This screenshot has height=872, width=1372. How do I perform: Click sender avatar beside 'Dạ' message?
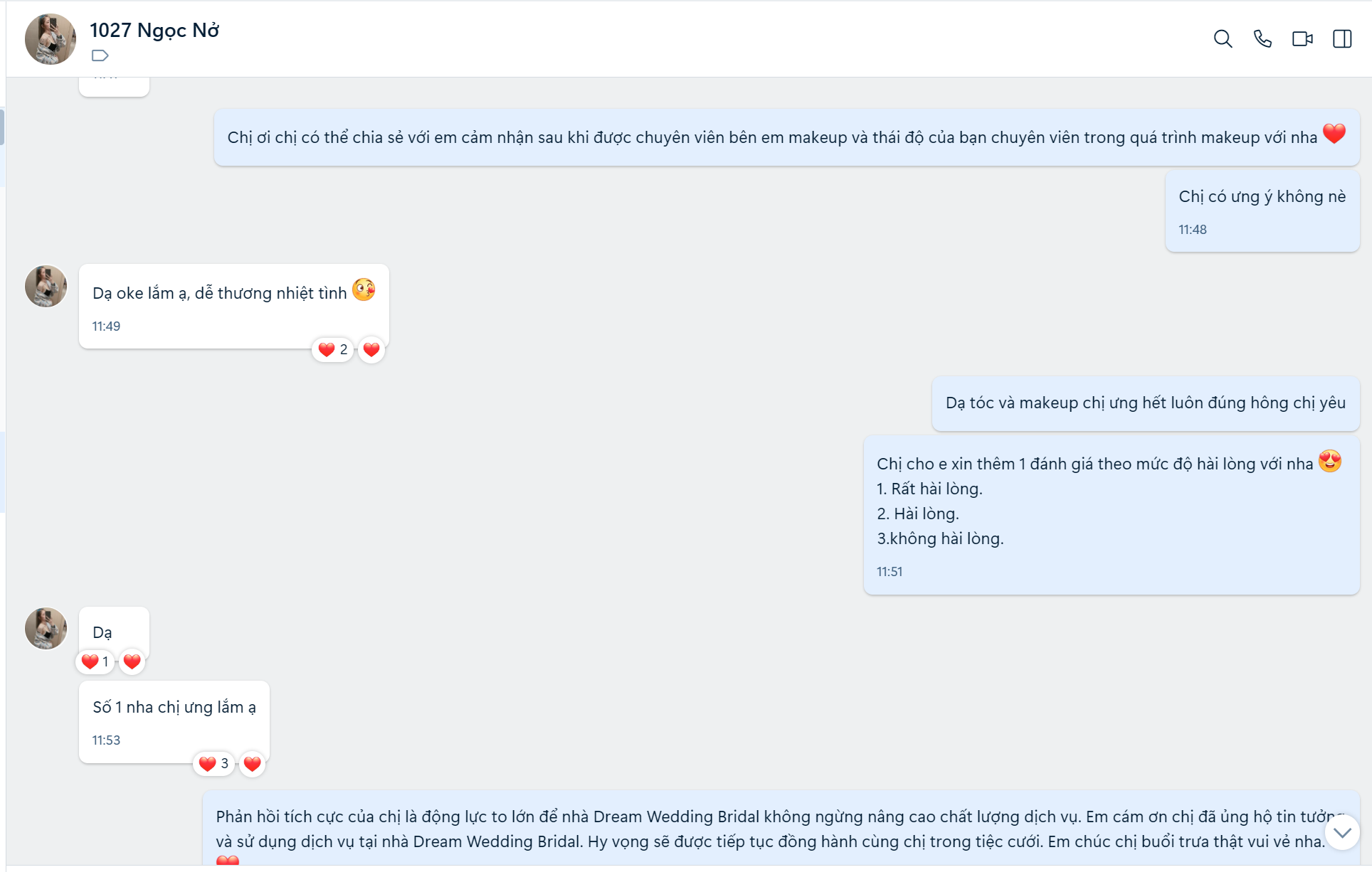(x=46, y=628)
